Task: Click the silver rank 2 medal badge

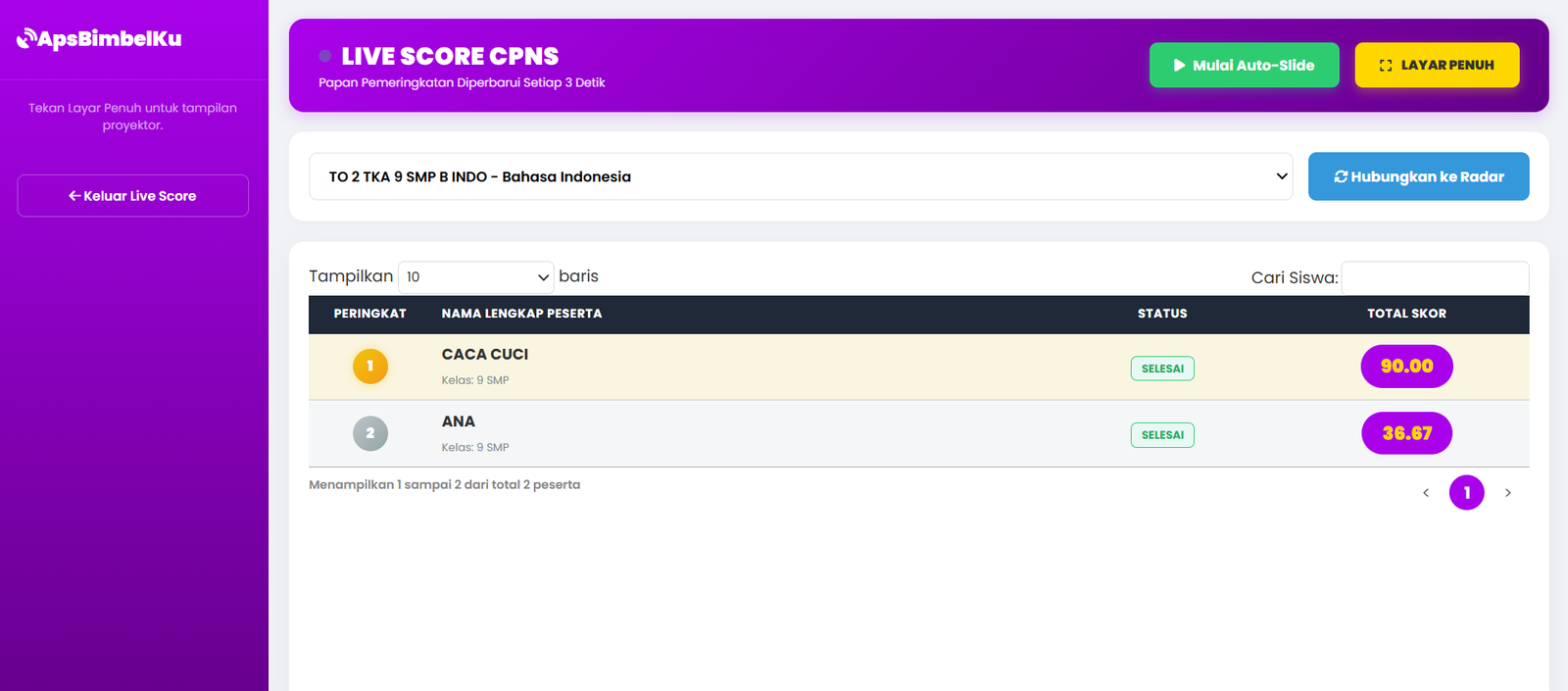Action: pos(370,433)
